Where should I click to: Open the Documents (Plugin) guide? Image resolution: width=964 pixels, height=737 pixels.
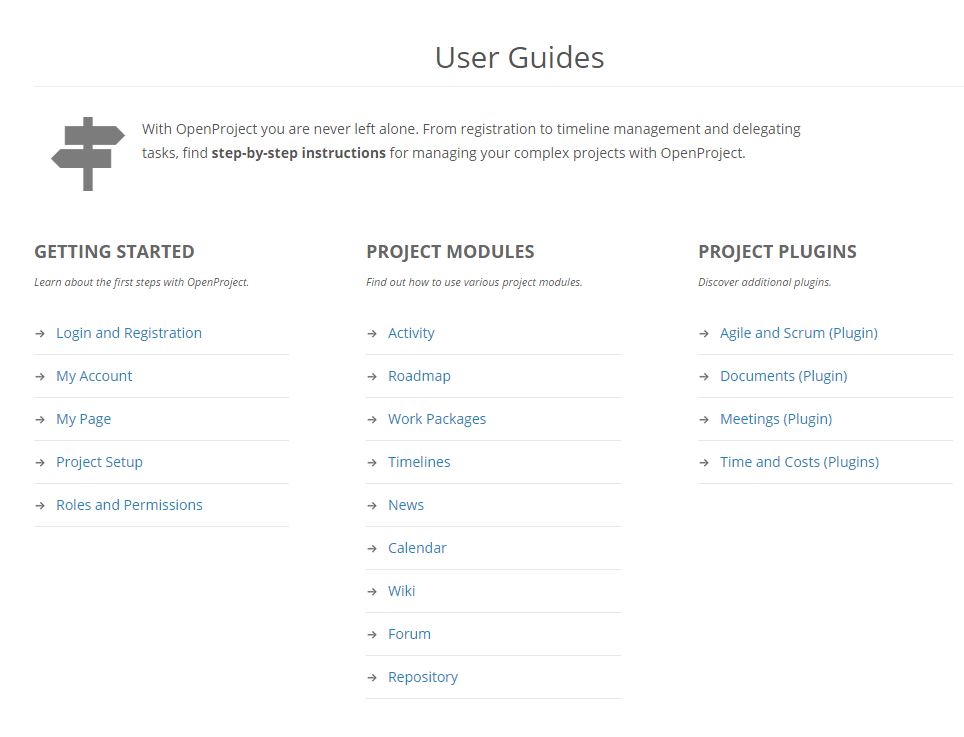(x=784, y=375)
